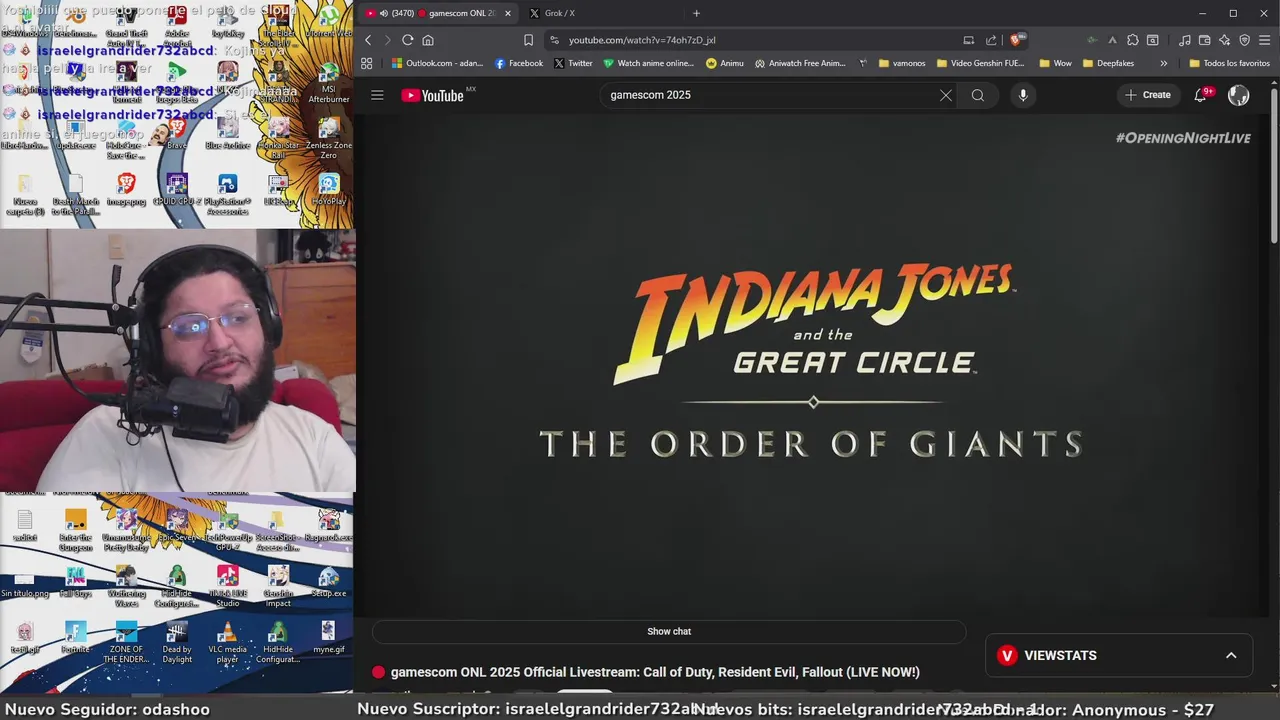Viewport: 1280px width, 720px height.
Task: Open the YouTube account avatar menu
Action: (x=1238, y=95)
